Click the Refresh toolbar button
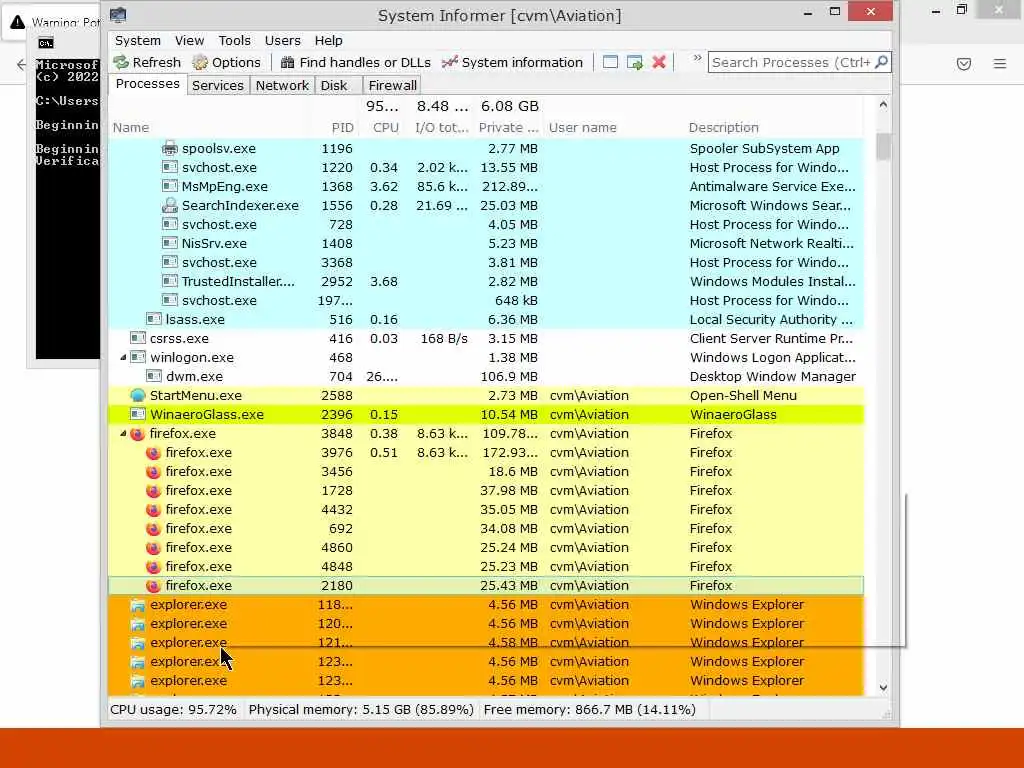 click(147, 62)
